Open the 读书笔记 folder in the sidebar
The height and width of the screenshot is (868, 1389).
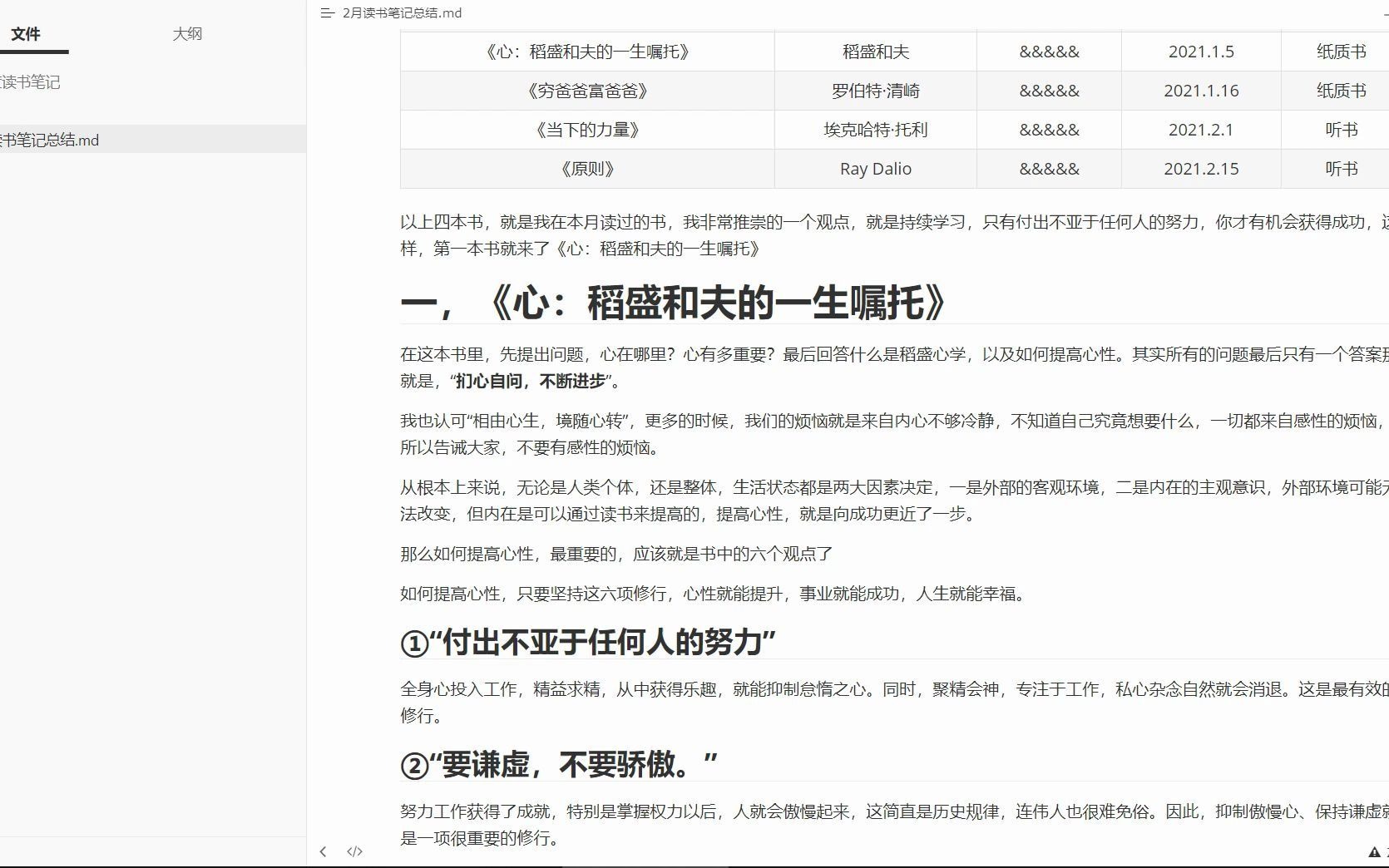click(30, 82)
